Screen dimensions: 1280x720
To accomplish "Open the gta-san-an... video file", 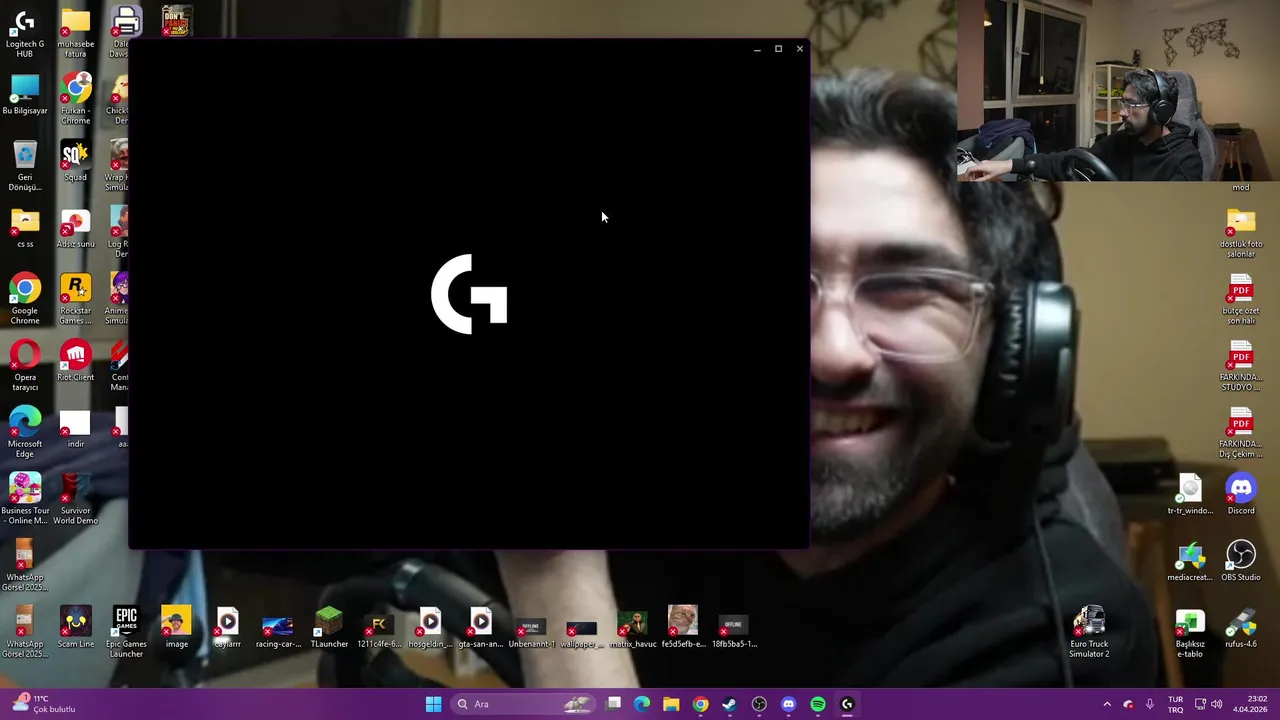I will pyautogui.click(x=481, y=627).
